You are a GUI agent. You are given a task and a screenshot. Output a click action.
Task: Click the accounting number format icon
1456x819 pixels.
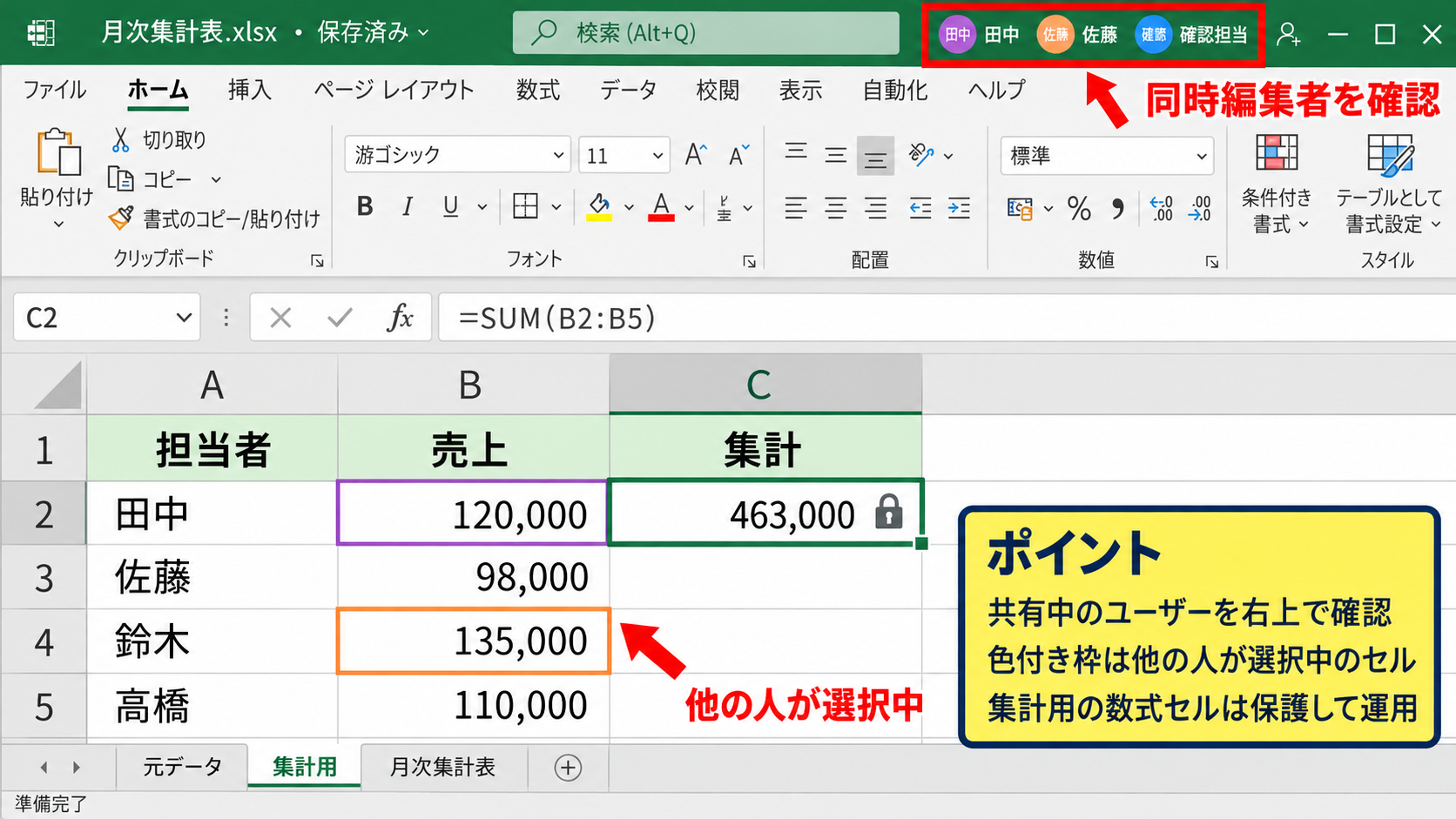coord(1020,208)
